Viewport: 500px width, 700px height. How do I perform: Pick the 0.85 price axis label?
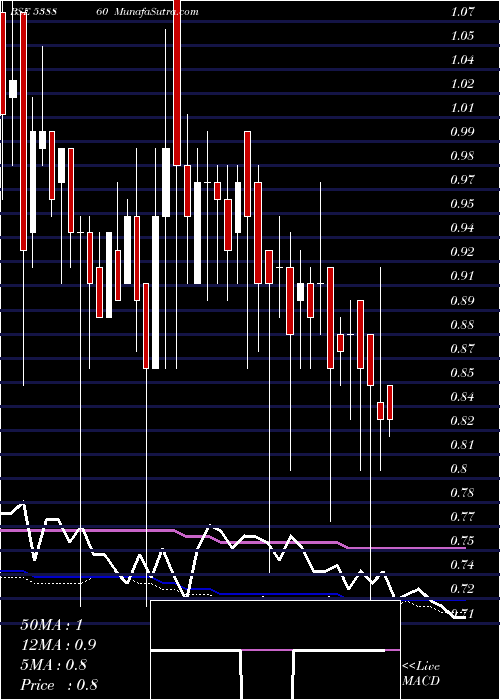click(x=462, y=373)
